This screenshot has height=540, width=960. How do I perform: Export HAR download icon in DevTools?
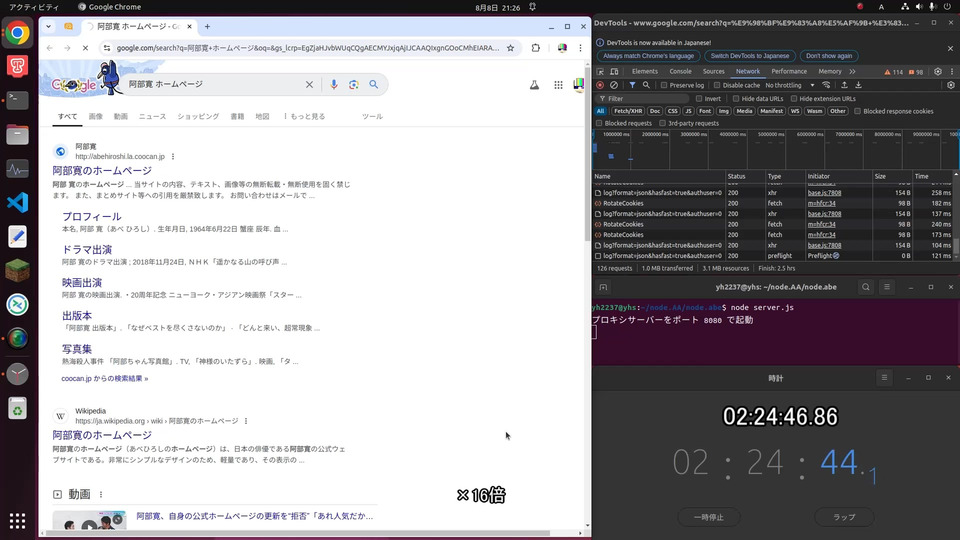tap(858, 85)
